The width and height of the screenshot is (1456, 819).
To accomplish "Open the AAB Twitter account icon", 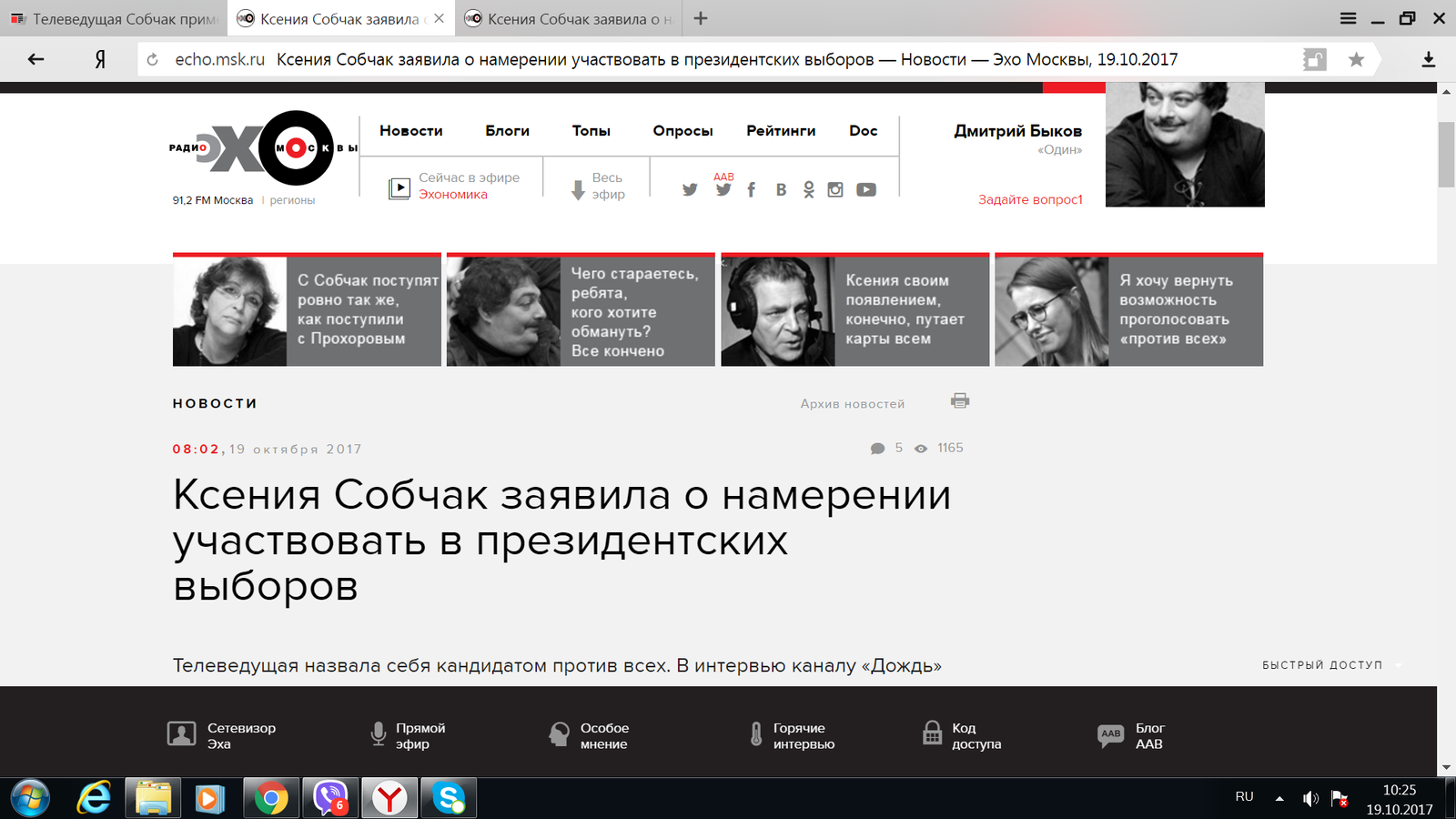I will click(x=723, y=188).
